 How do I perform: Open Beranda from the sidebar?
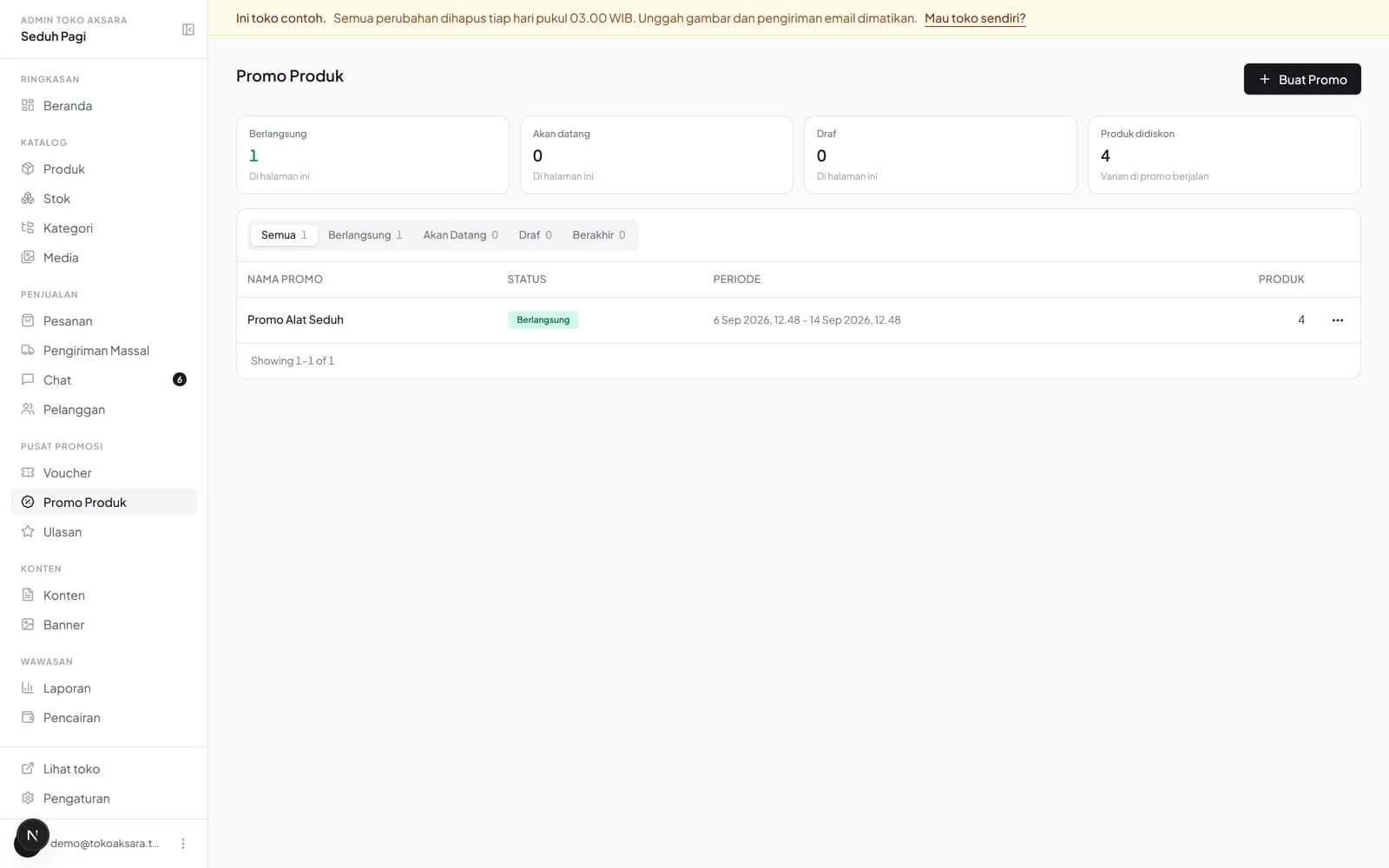point(104,106)
